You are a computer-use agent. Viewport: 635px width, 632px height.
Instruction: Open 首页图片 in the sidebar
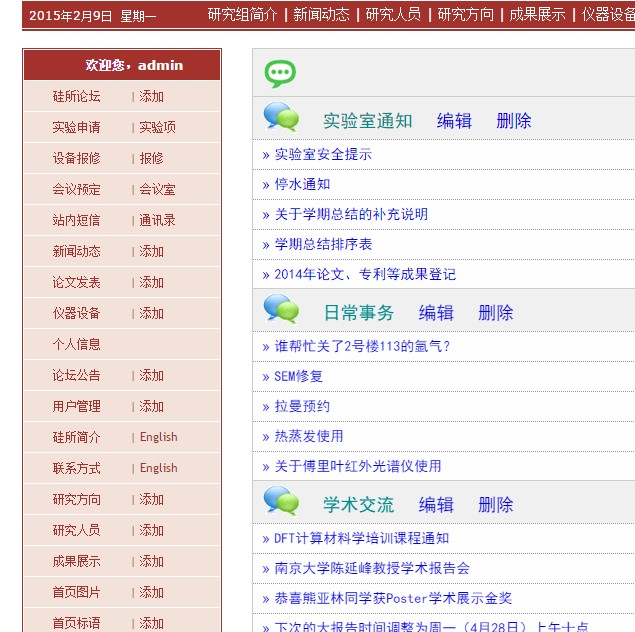[x=77, y=592]
